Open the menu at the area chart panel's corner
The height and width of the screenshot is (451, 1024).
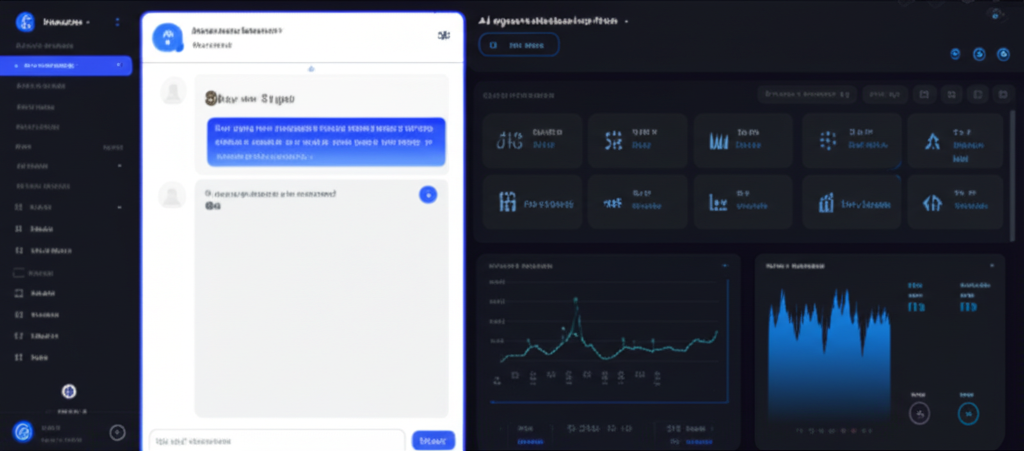pyautogui.click(x=992, y=266)
